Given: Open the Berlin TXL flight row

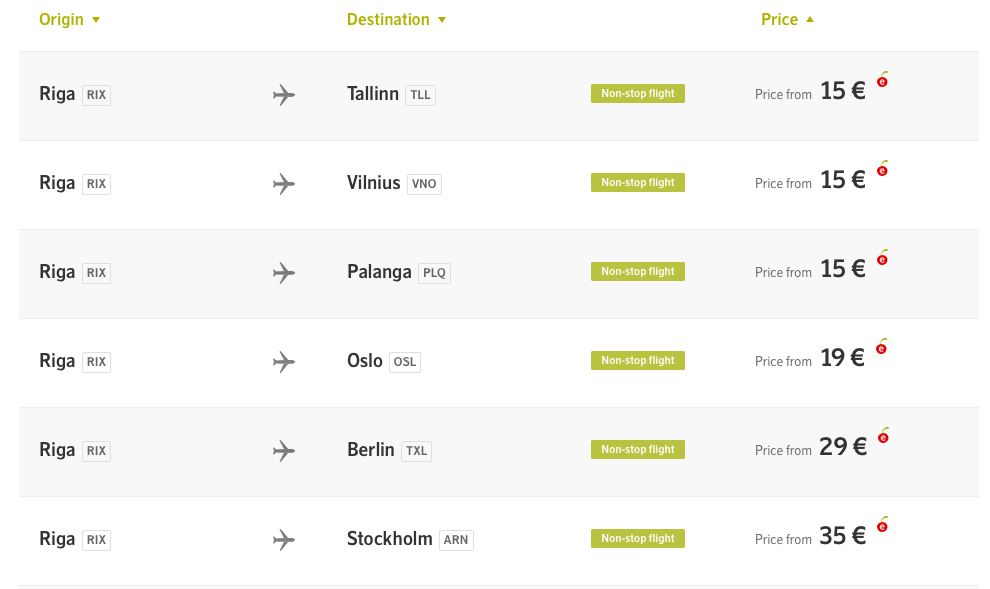Looking at the screenshot, I should pos(371,450).
